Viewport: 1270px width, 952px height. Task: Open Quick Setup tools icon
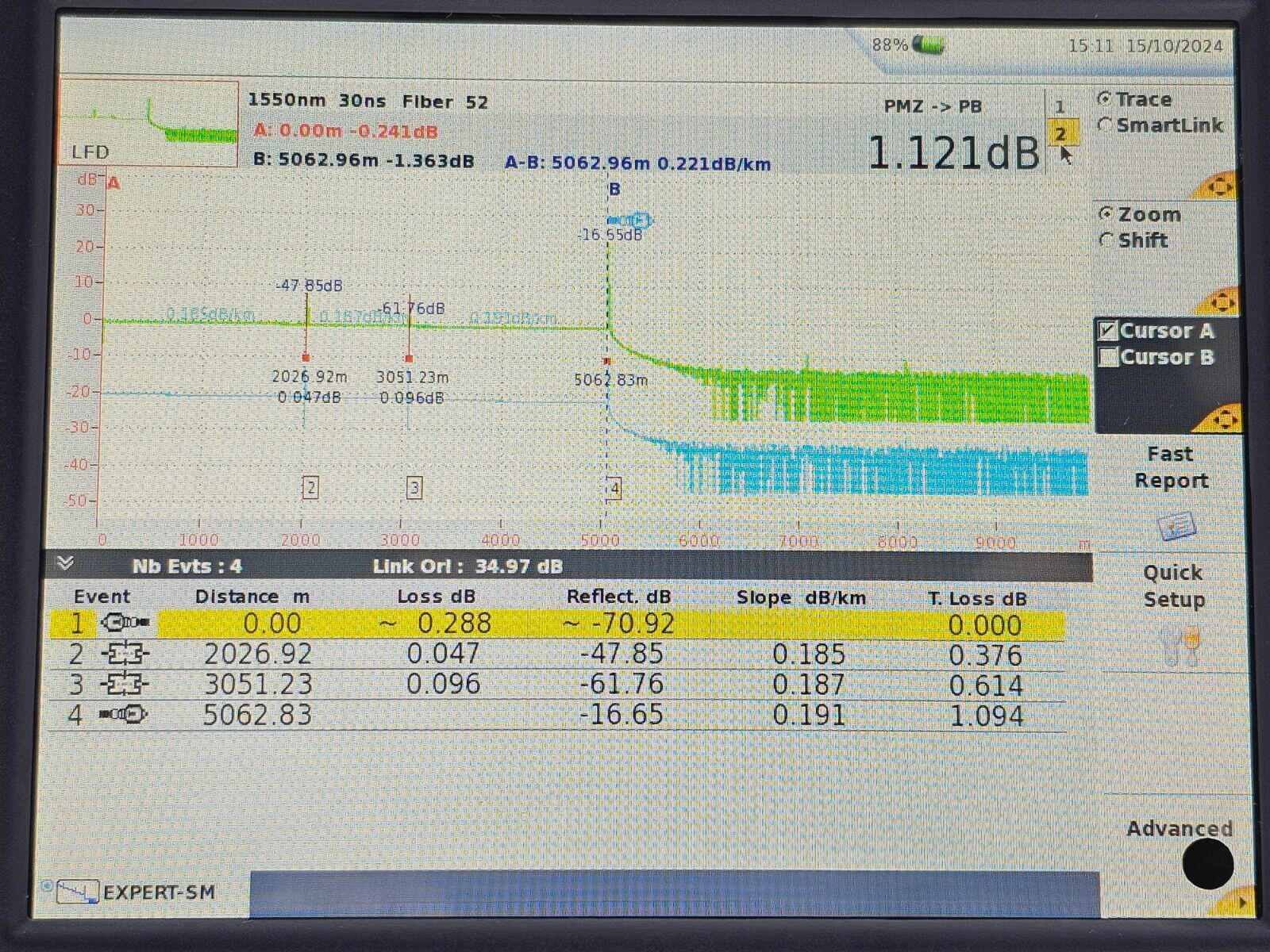pyautogui.click(x=1179, y=645)
